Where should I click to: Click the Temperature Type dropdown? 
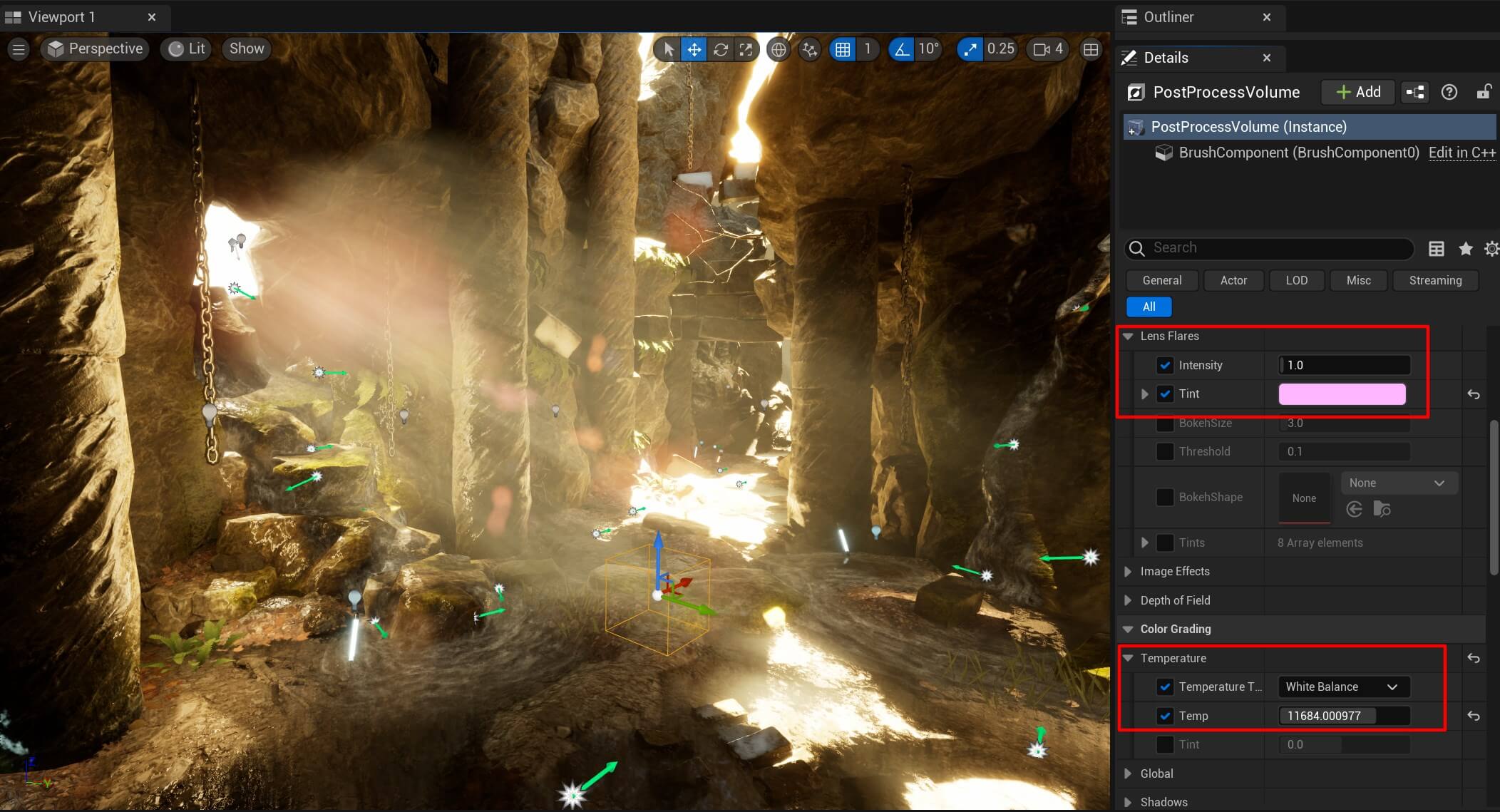[x=1341, y=686]
